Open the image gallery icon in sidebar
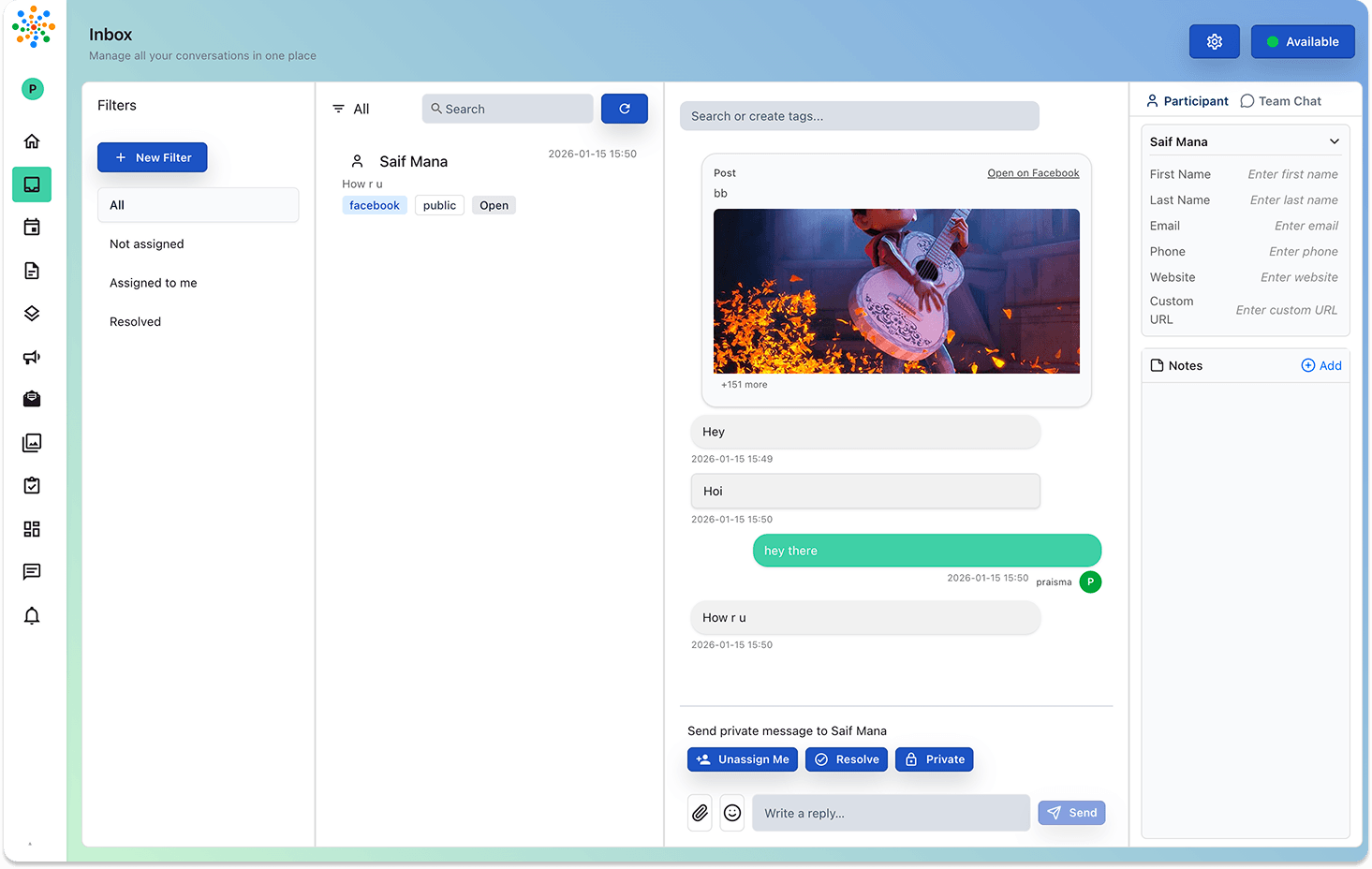Viewport: 1372px width, 869px height. pyautogui.click(x=32, y=442)
